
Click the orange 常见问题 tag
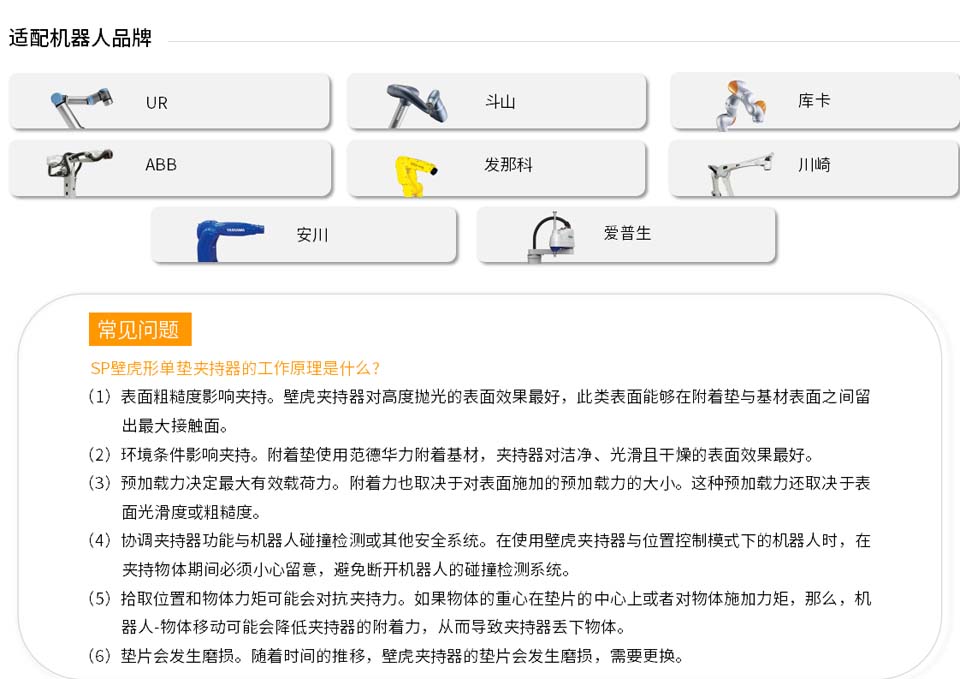click(140, 329)
